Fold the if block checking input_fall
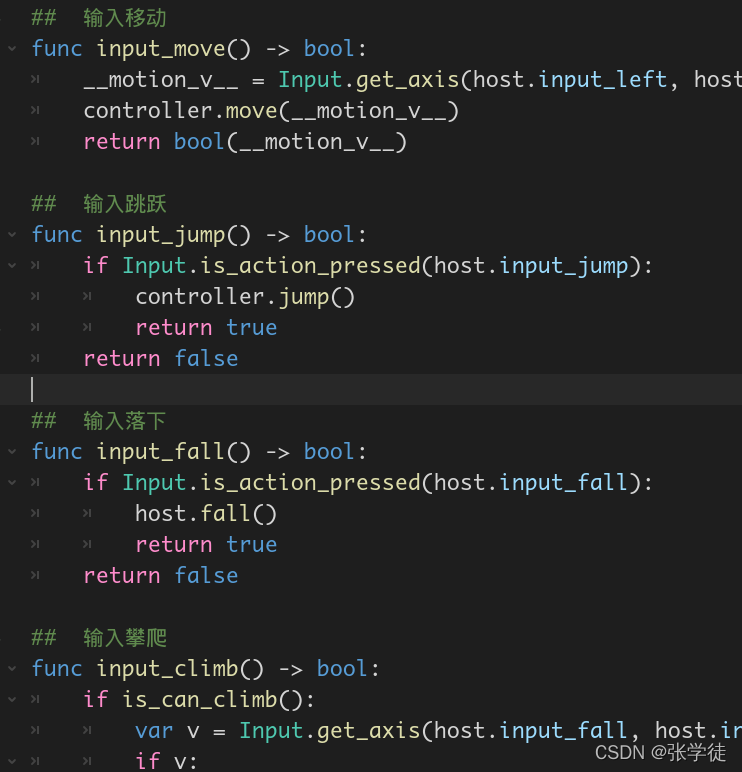The height and width of the screenshot is (772, 742). (x=12, y=482)
